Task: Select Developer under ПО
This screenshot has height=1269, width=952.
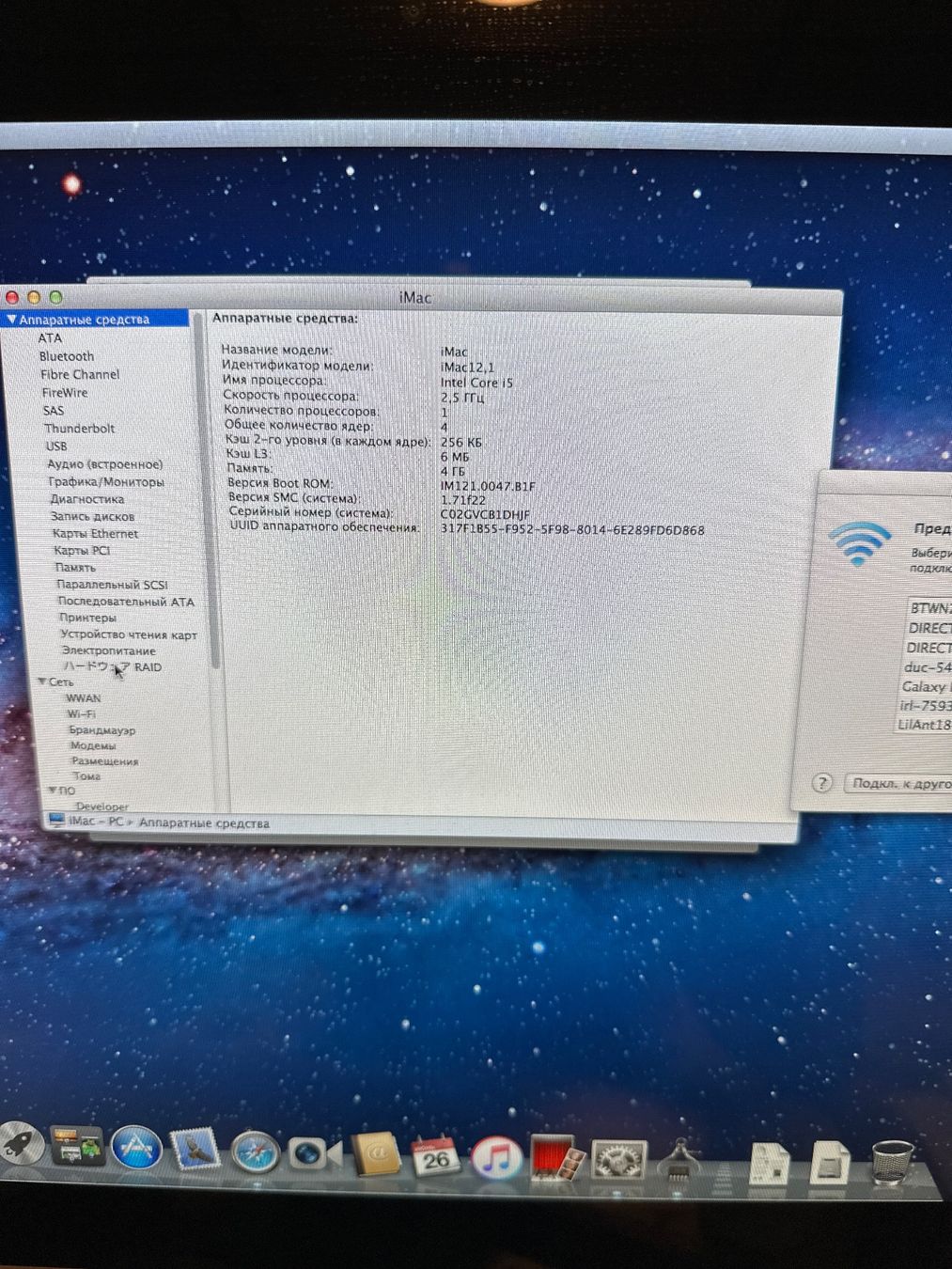Action: 102,807
